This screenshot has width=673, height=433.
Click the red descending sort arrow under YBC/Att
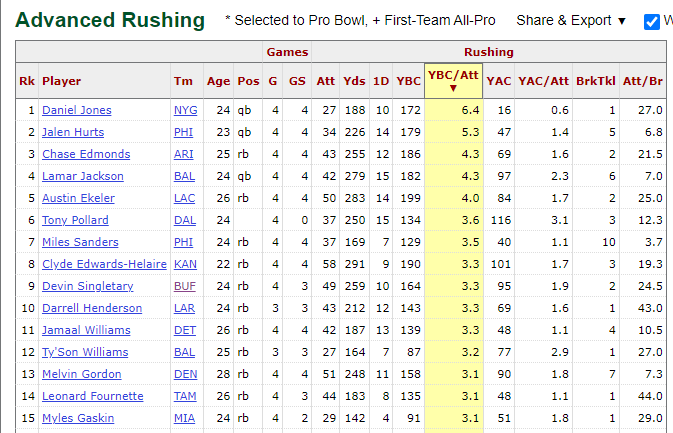pos(453,89)
